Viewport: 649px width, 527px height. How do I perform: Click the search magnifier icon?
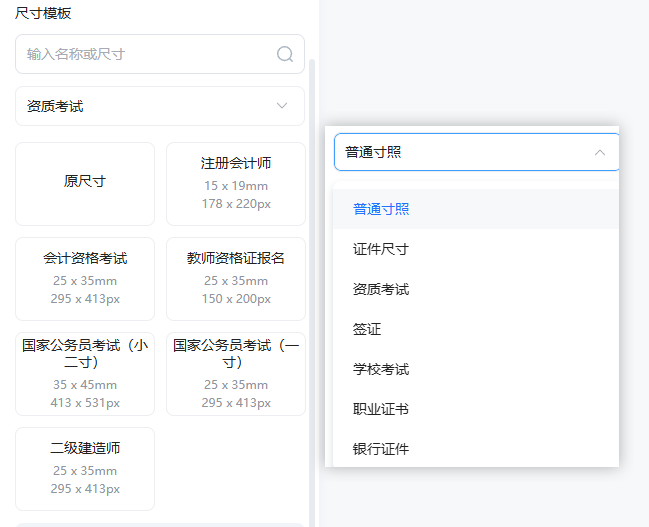(285, 54)
